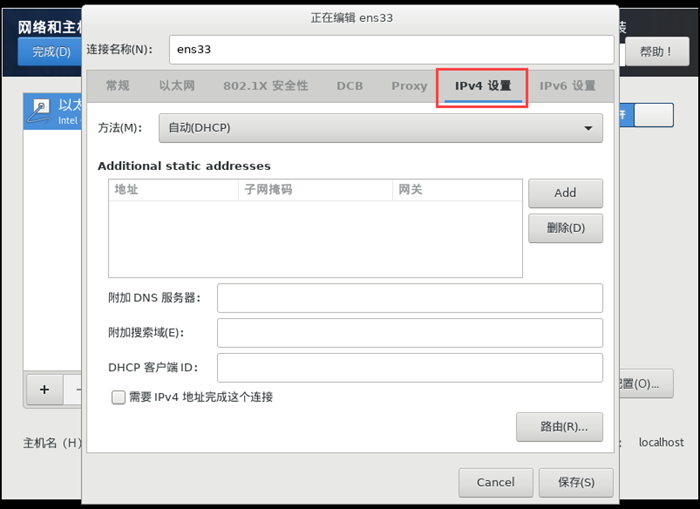Image resolution: width=700 pixels, height=509 pixels.
Task: Check 需要 IPv4 地址完成这个连接 checkbox
Action: 119,397
